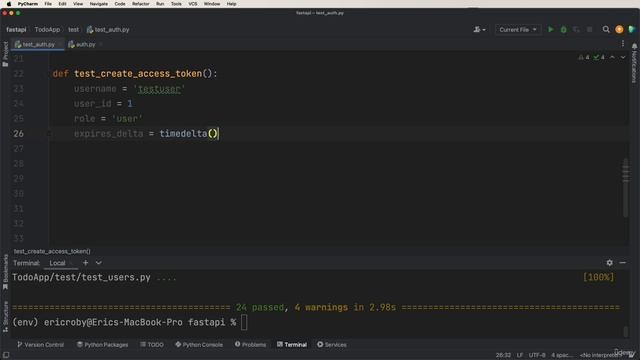Open the View menu
The height and width of the screenshot is (360, 640).
coord(78,4)
